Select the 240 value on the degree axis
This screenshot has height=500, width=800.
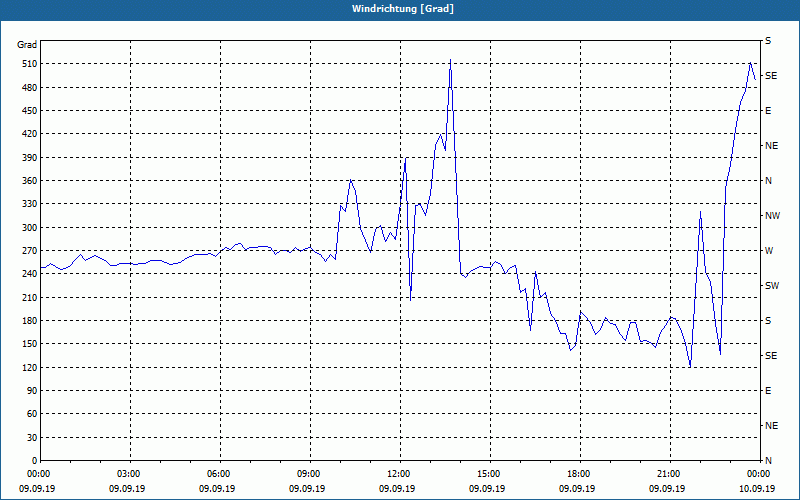click(30, 274)
